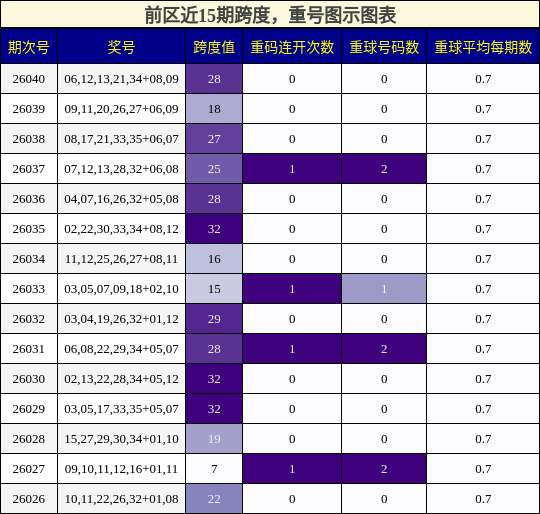540x514 pixels.
Task: Click period number 26032
Action: pos(29,319)
